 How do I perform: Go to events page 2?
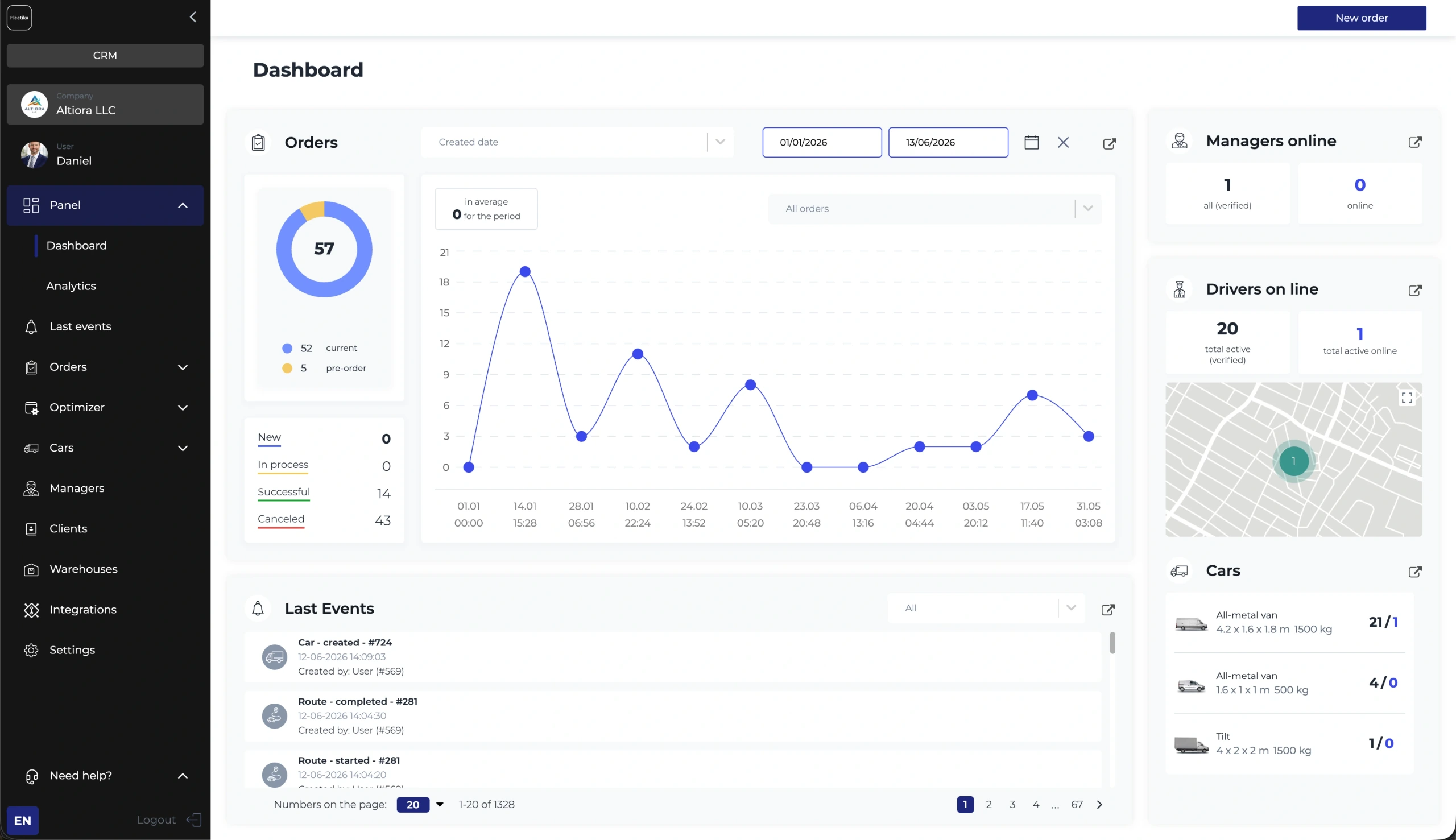[x=988, y=805]
